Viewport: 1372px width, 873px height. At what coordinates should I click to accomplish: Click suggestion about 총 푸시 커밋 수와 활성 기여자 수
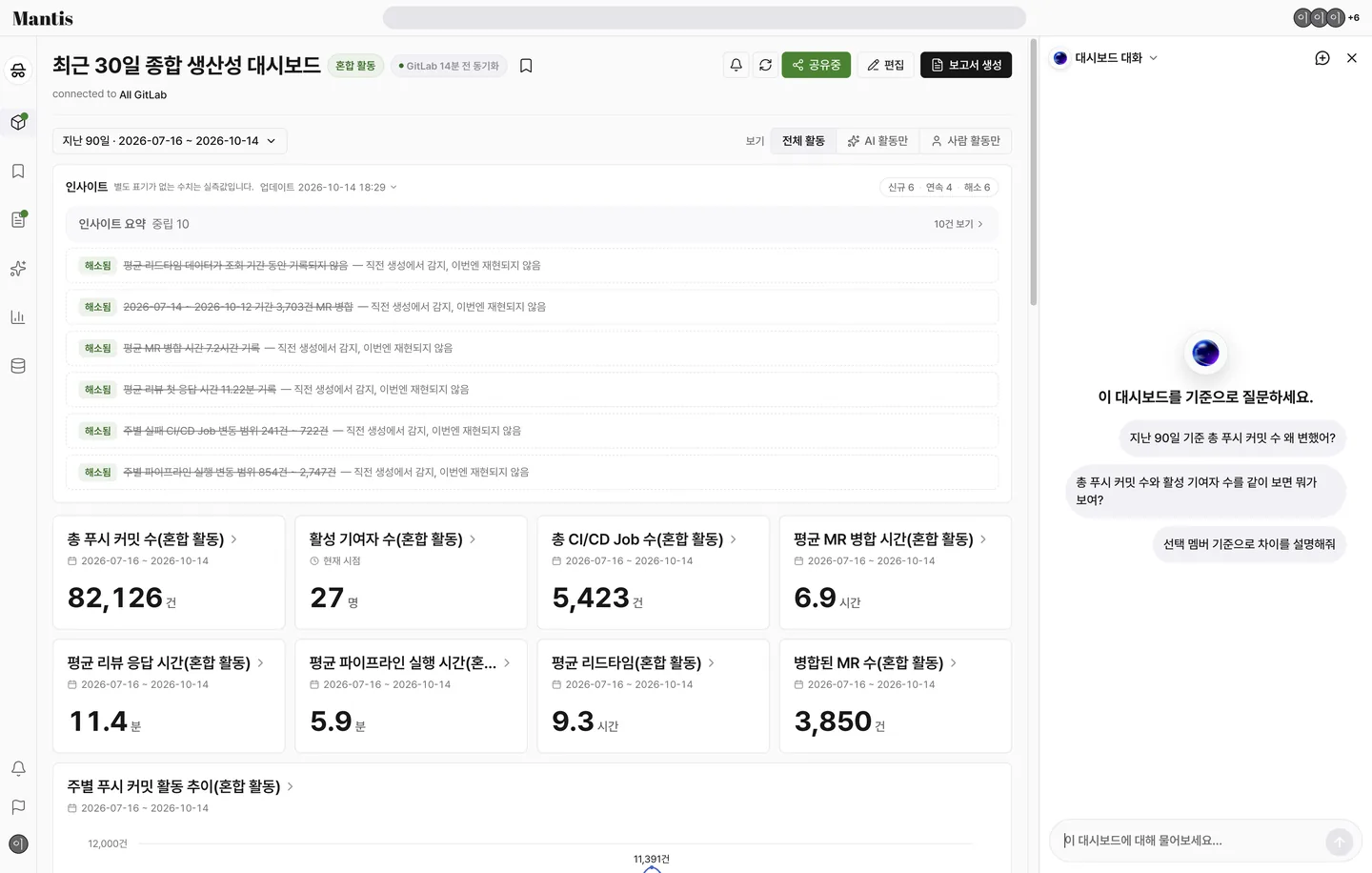coord(1205,491)
